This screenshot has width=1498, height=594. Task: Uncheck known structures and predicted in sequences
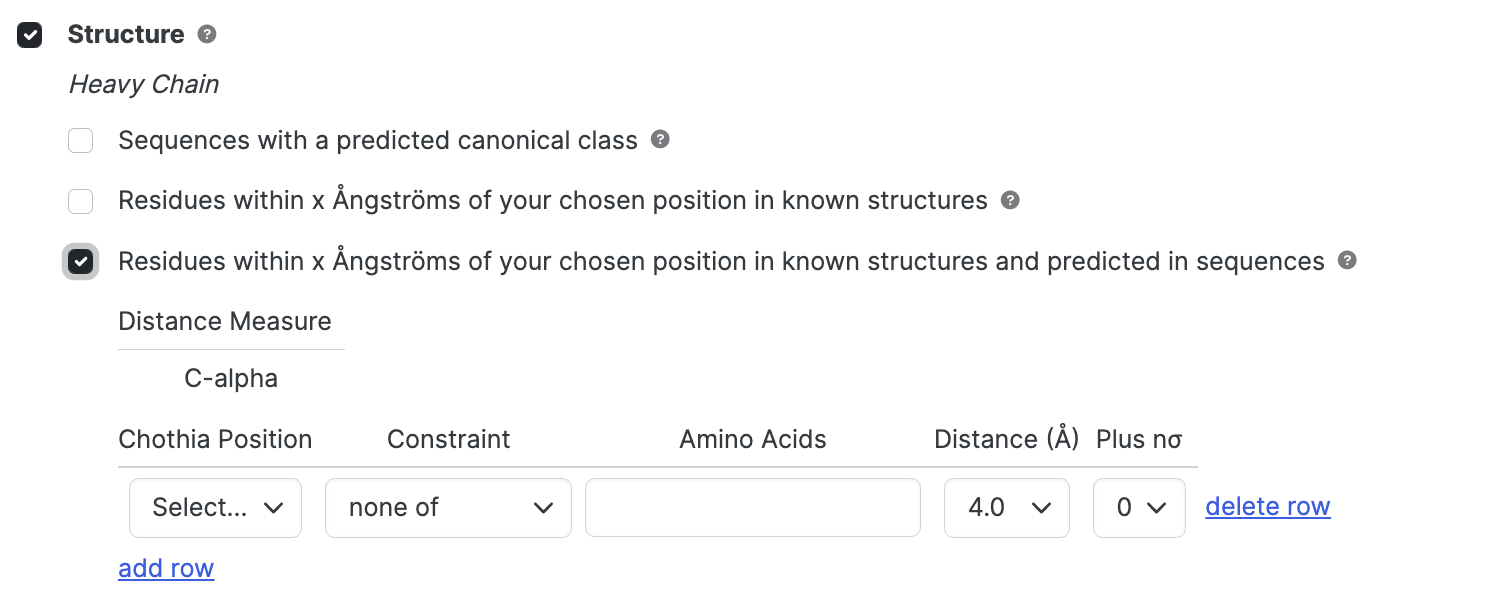[x=81, y=261]
